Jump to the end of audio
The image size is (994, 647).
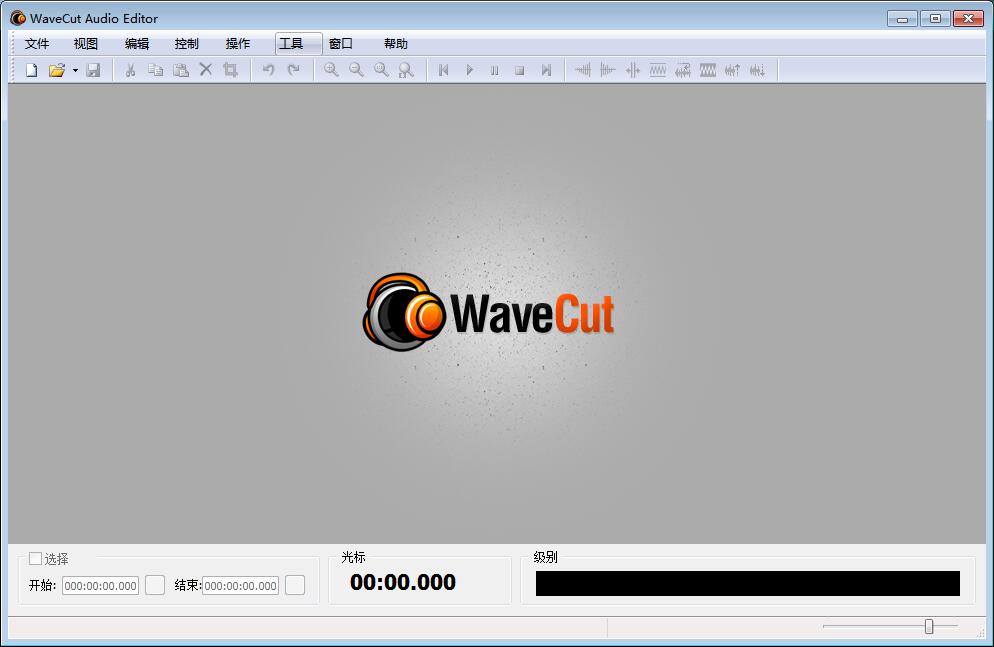(546, 70)
